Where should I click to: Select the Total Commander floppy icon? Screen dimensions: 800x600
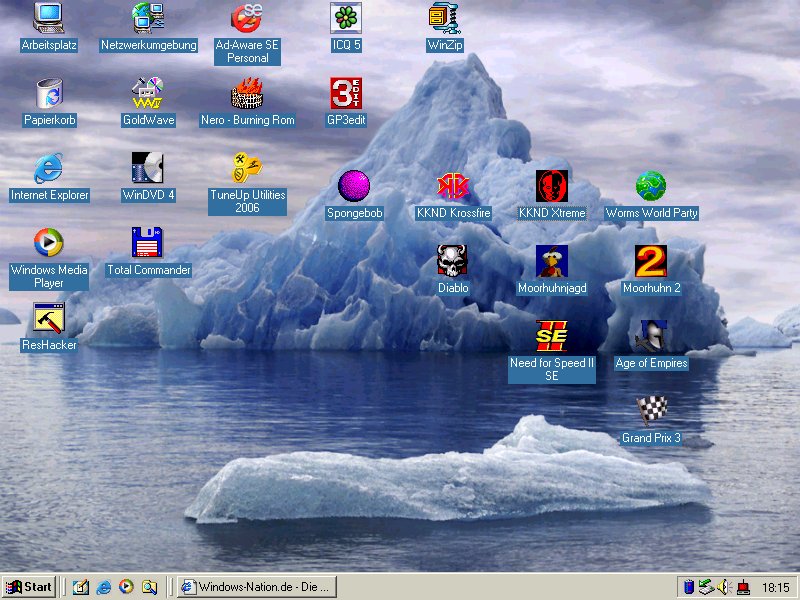(148, 243)
